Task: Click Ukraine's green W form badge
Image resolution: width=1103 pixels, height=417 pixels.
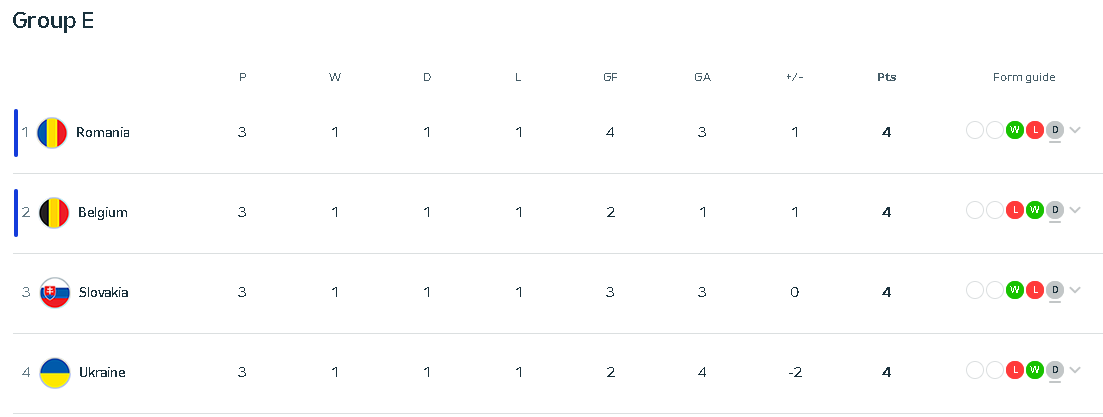Action: pos(1034,370)
